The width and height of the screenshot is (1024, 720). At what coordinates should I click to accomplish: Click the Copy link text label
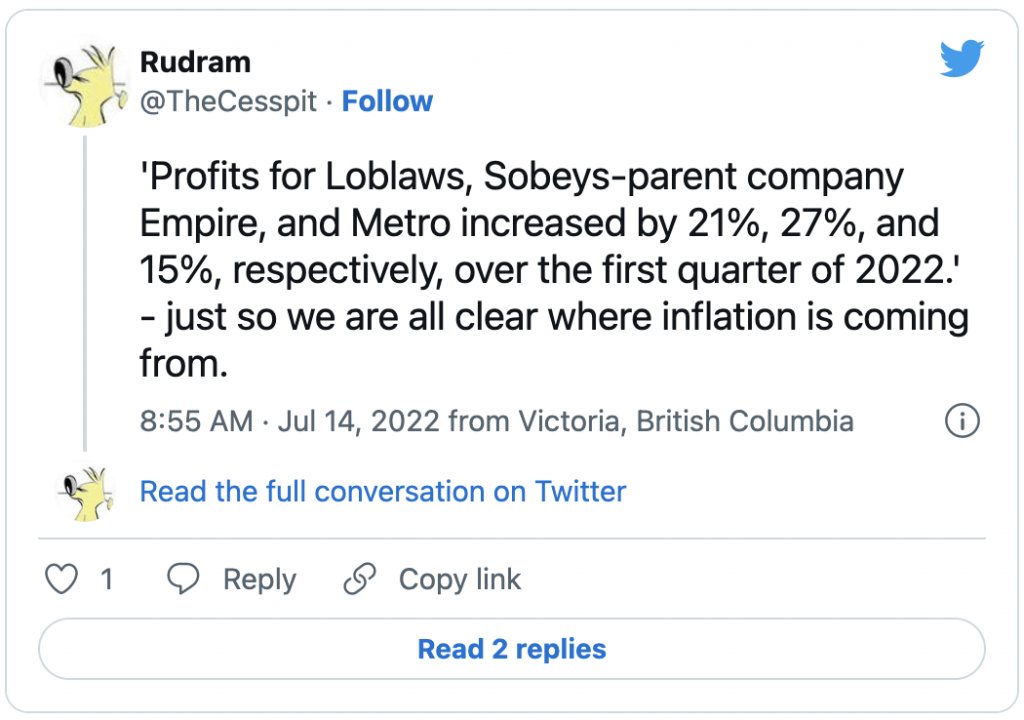pyautogui.click(x=460, y=580)
